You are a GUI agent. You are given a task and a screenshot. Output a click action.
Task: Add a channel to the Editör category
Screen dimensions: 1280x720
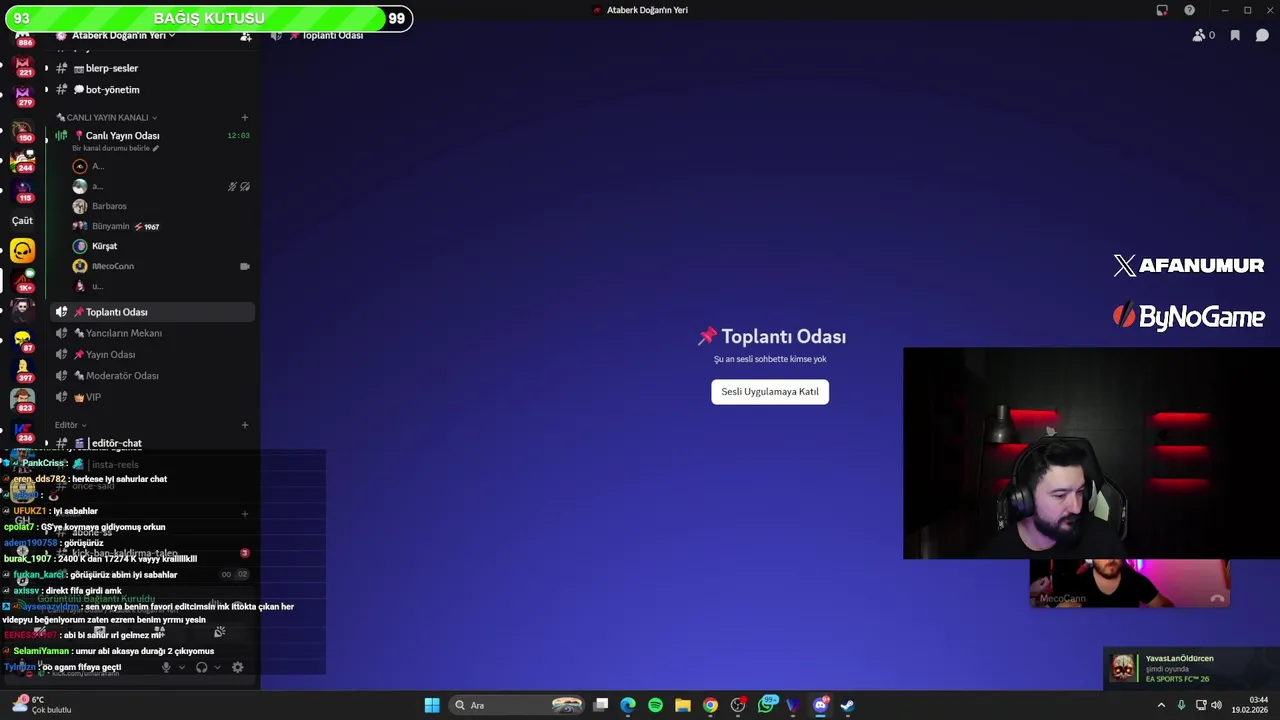pyautogui.click(x=244, y=425)
